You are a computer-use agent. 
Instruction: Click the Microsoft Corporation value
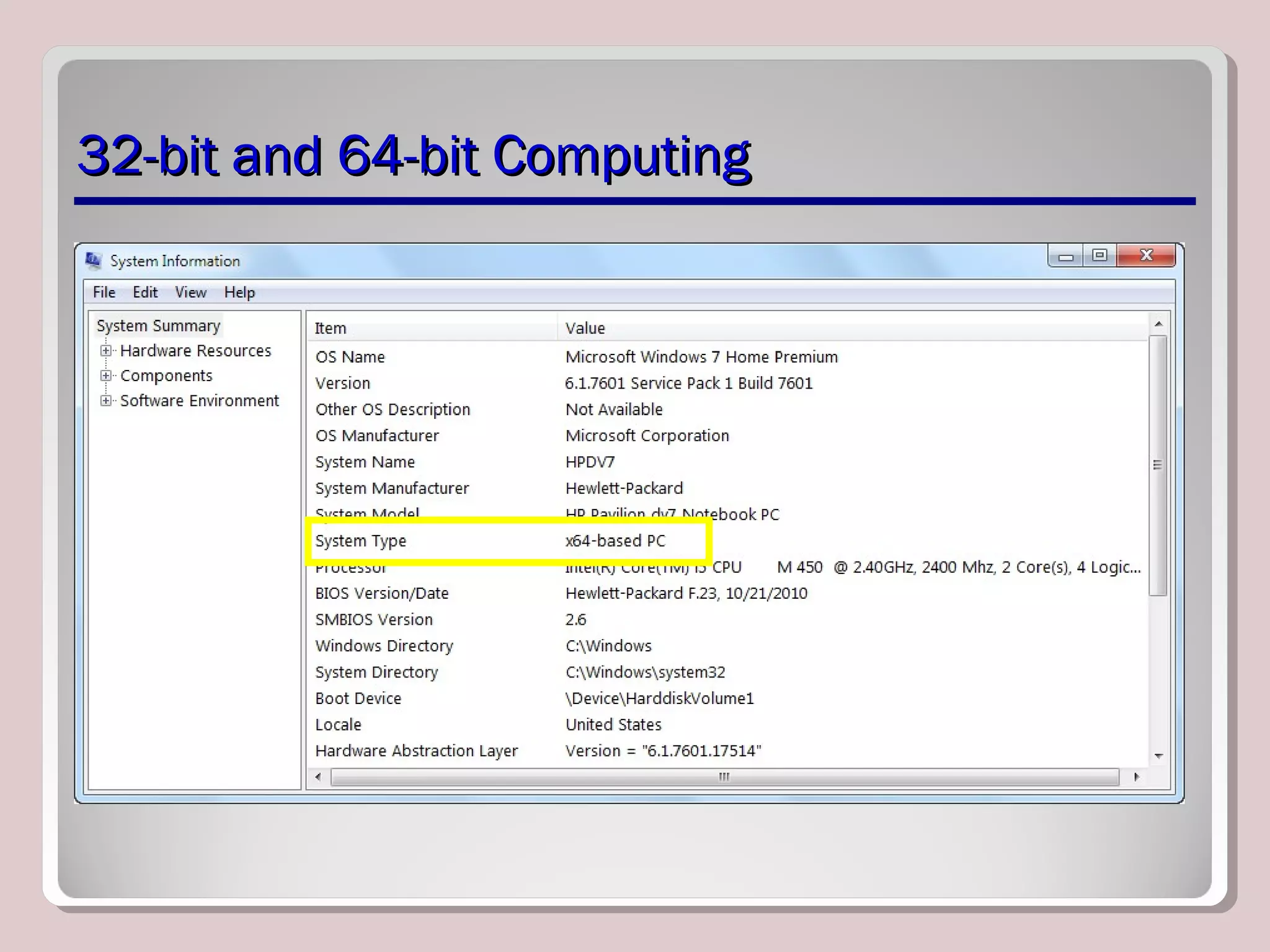click(x=647, y=436)
